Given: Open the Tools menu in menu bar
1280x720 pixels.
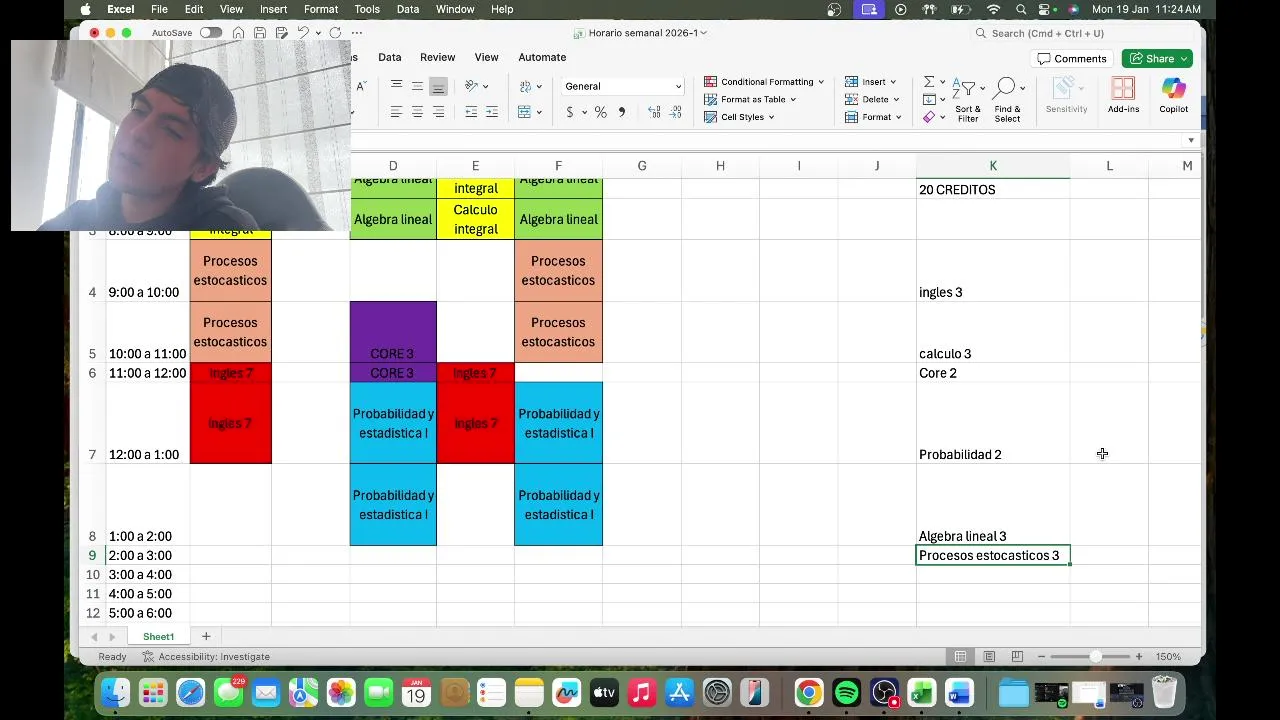Looking at the screenshot, I should [x=367, y=9].
